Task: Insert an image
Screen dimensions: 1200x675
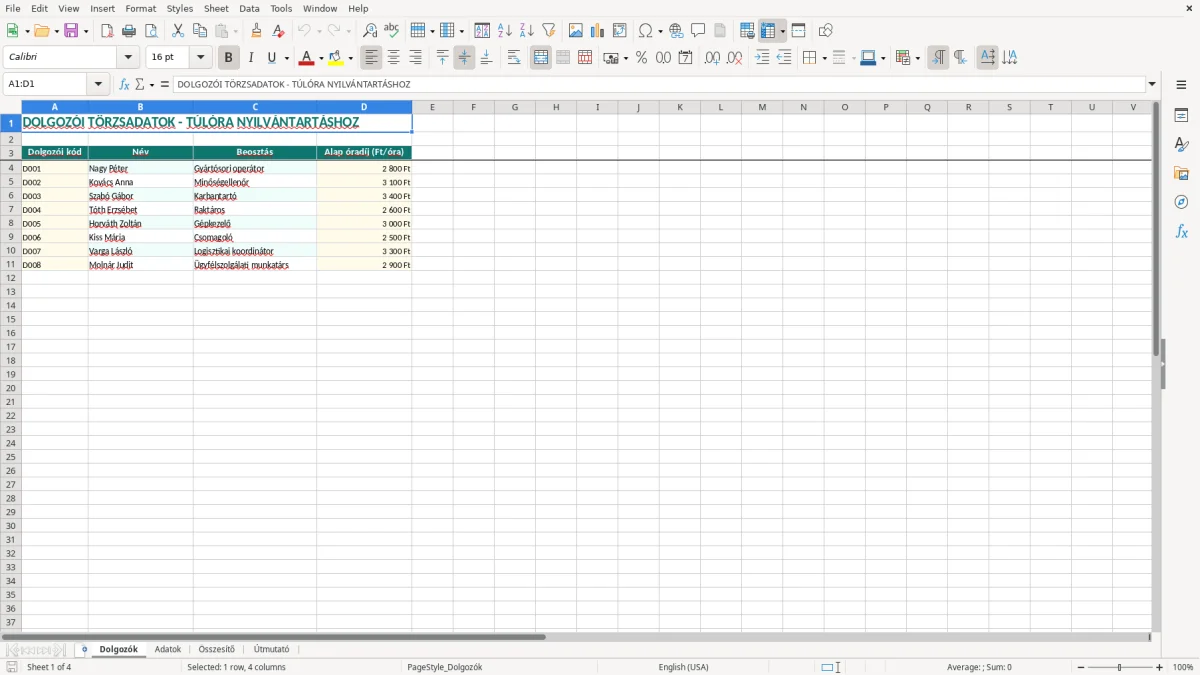Action: [576, 31]
